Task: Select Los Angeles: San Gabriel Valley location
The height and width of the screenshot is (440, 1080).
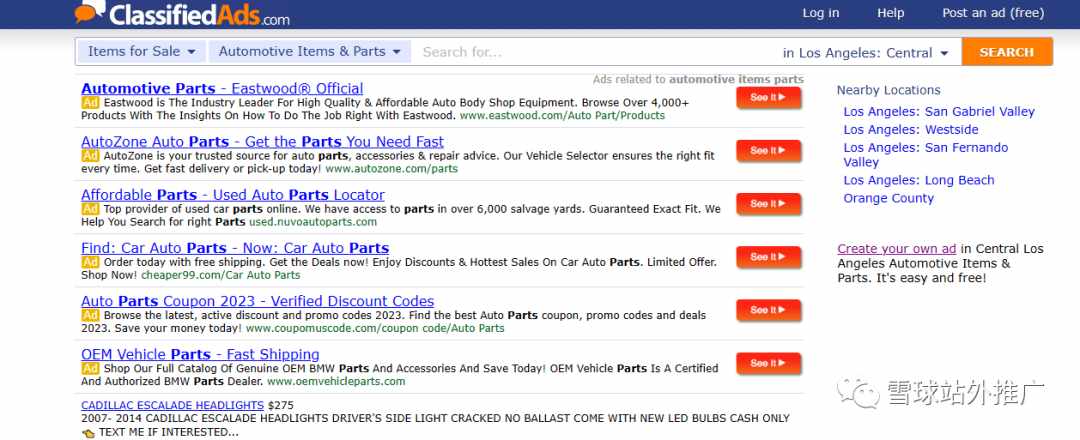Action: click(x=939, y=112)
